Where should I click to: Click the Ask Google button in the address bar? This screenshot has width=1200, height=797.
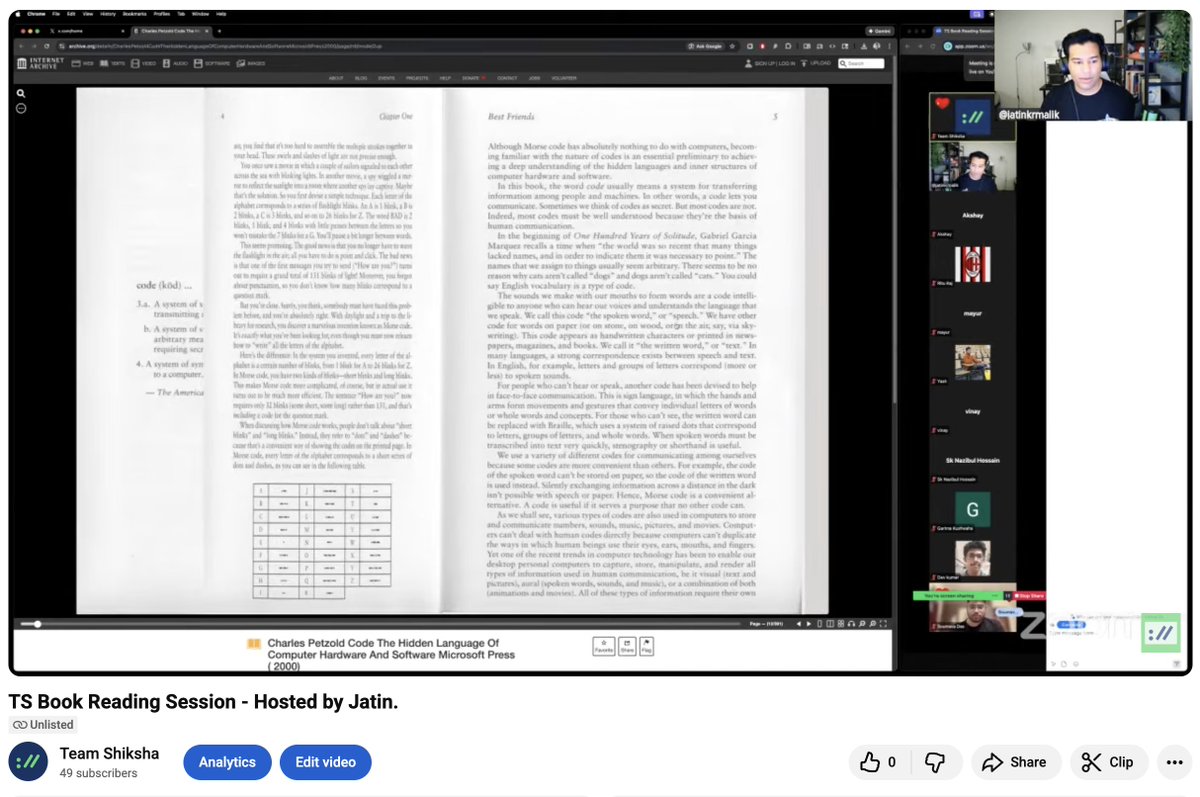point(706,46)
